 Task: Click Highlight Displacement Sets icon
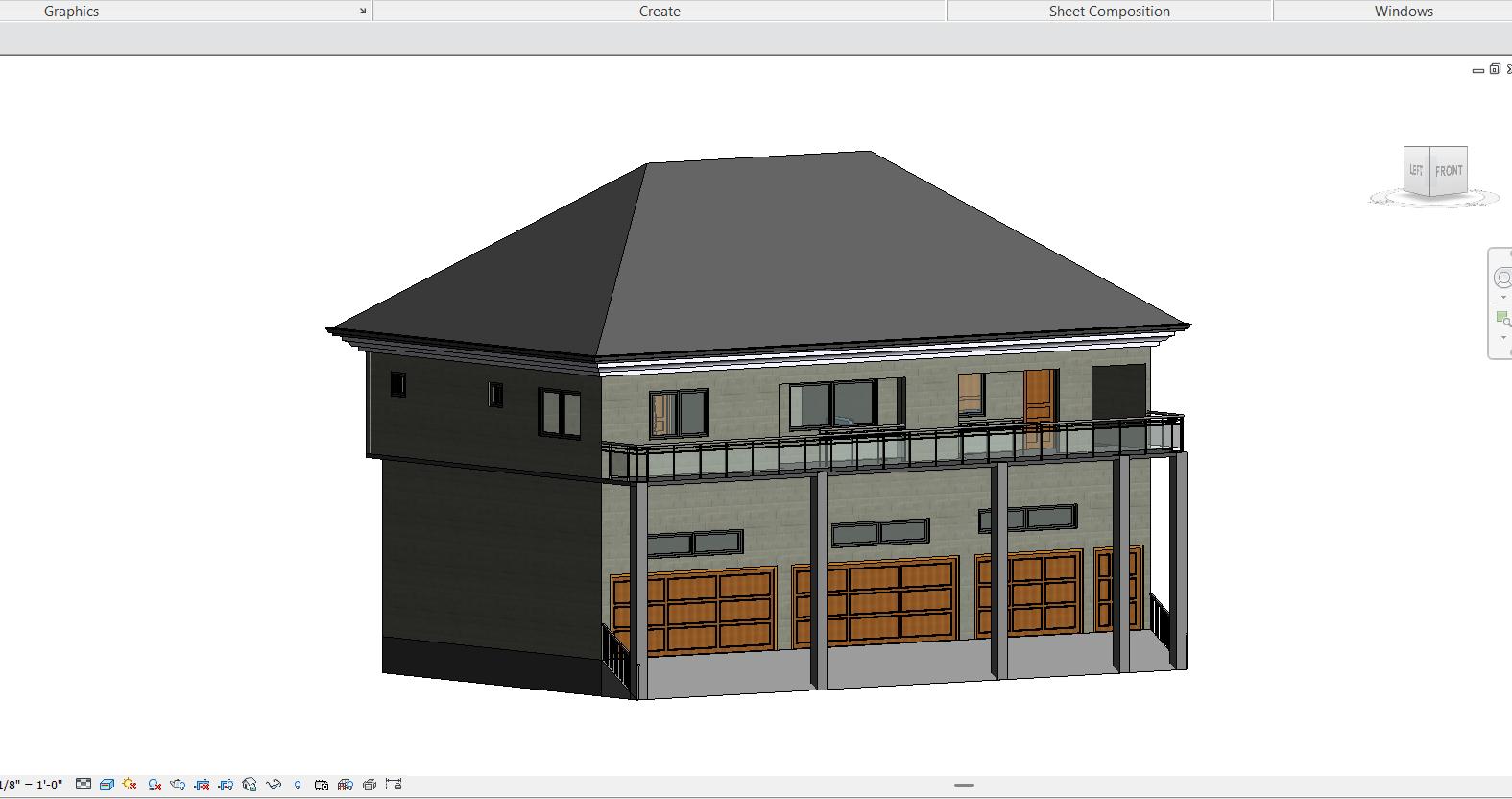[370, 785]
